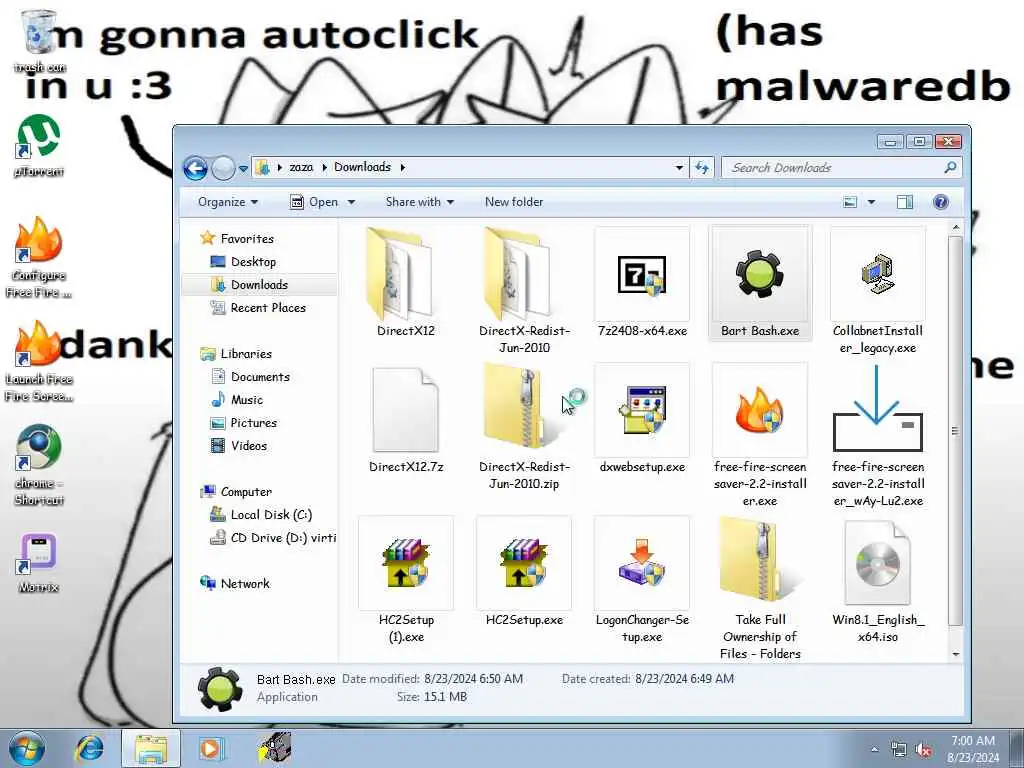Open recent pages dropdown arrow

point(243,168)
